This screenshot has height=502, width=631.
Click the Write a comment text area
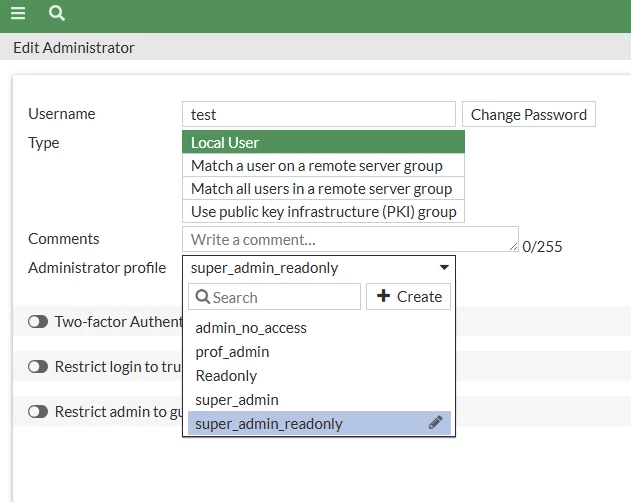[x=350, y=239]
